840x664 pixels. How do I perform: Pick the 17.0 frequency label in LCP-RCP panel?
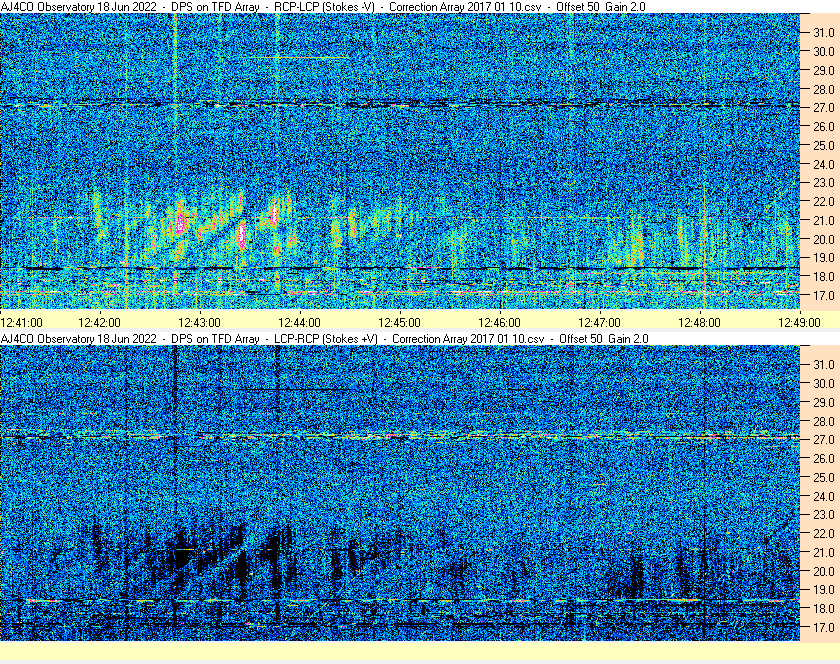click(824, 627)
